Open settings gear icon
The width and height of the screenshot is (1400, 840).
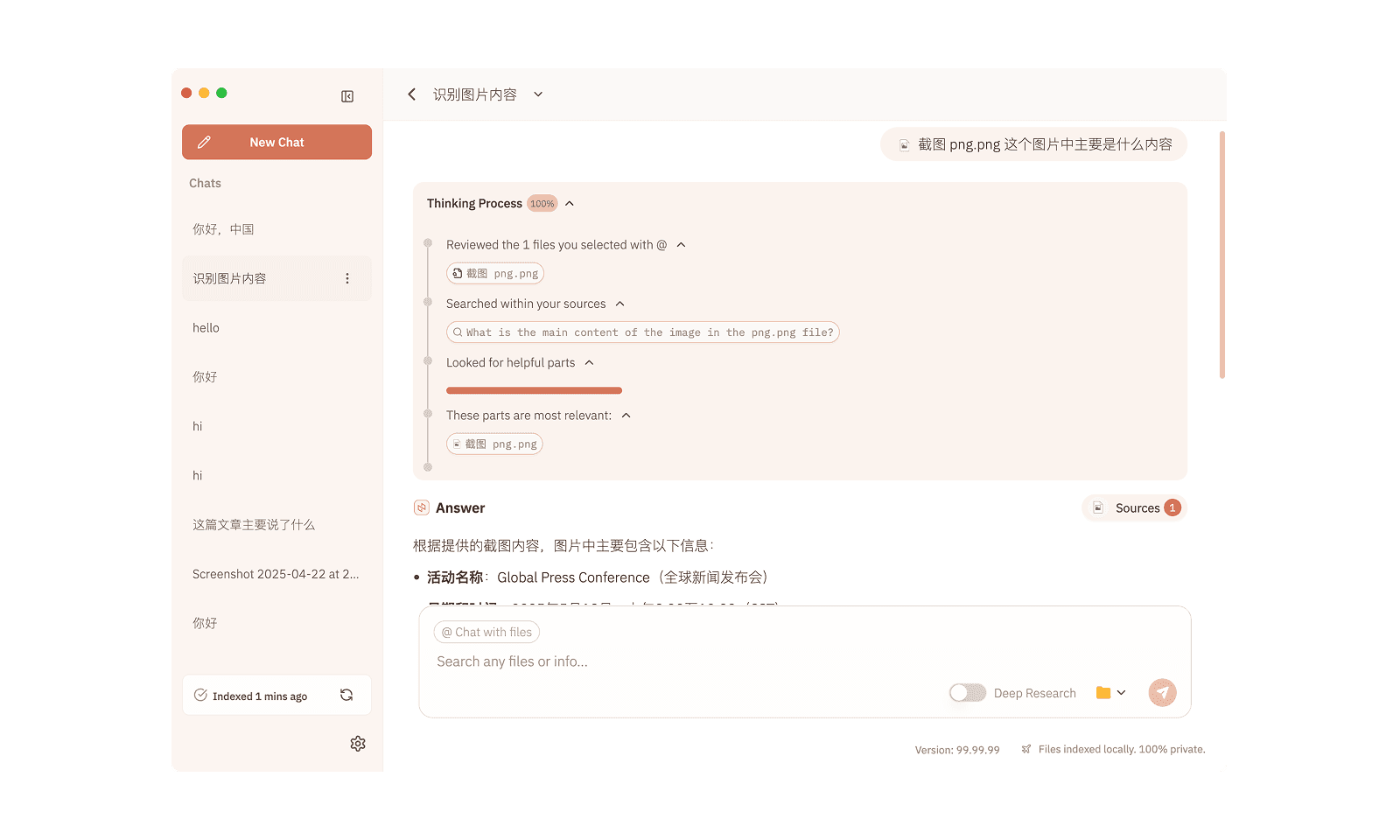358,744
